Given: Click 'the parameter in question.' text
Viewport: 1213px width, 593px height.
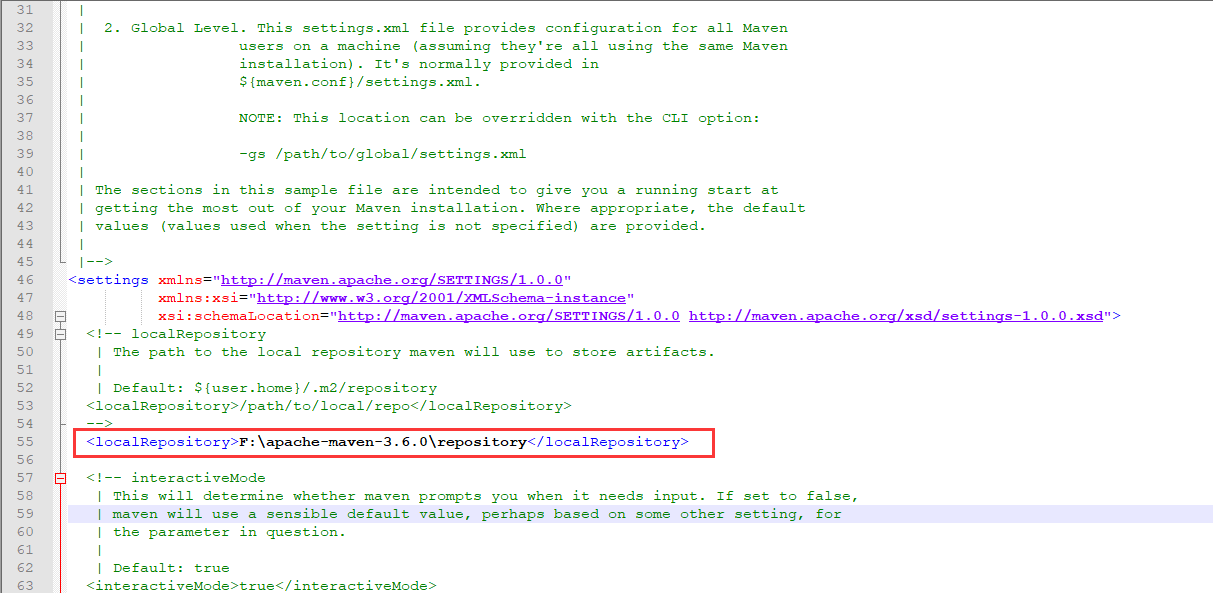Looking at the screenshot, I should point(229,532).
